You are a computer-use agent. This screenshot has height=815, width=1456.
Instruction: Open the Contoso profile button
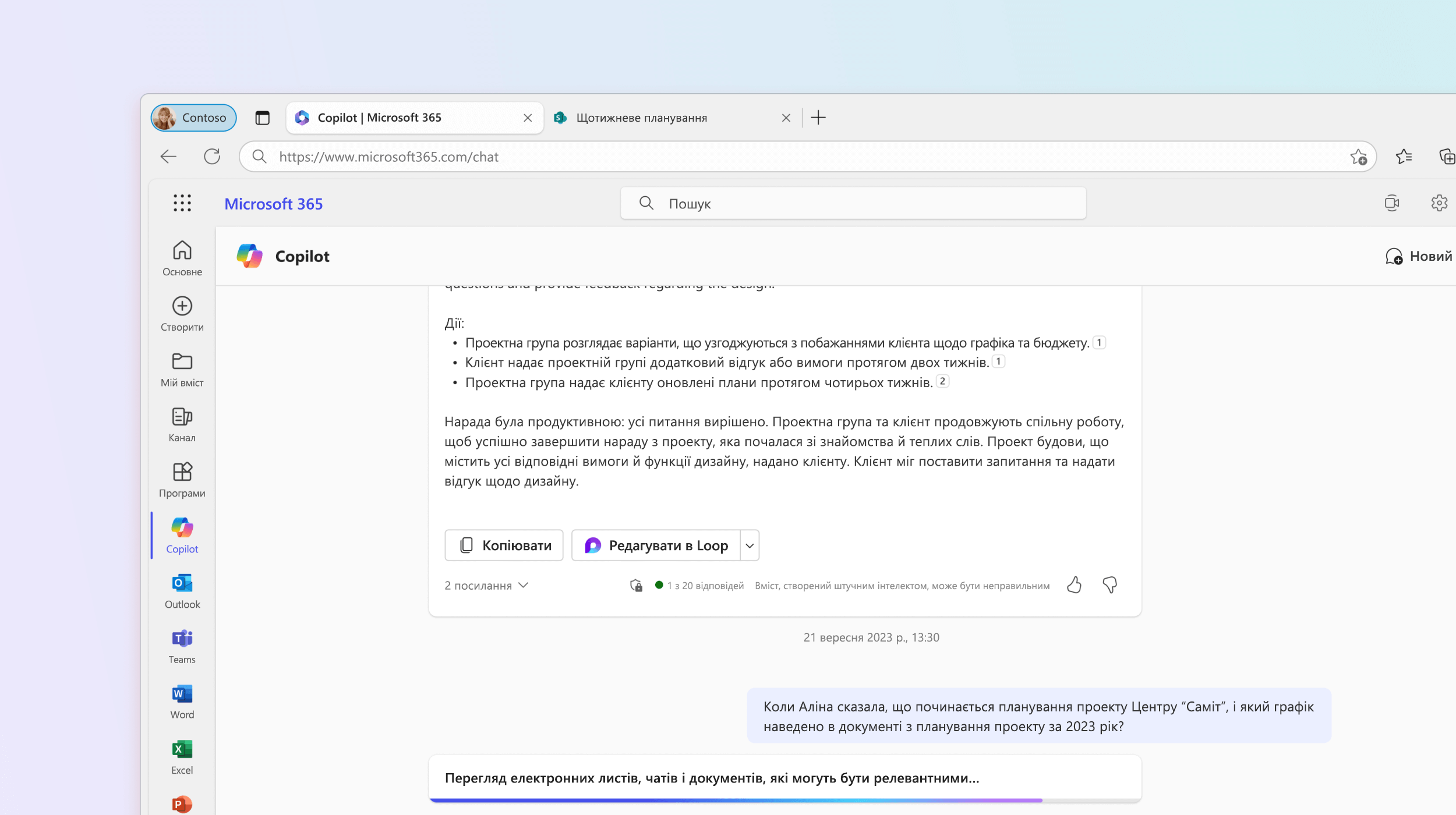point(194,118)
